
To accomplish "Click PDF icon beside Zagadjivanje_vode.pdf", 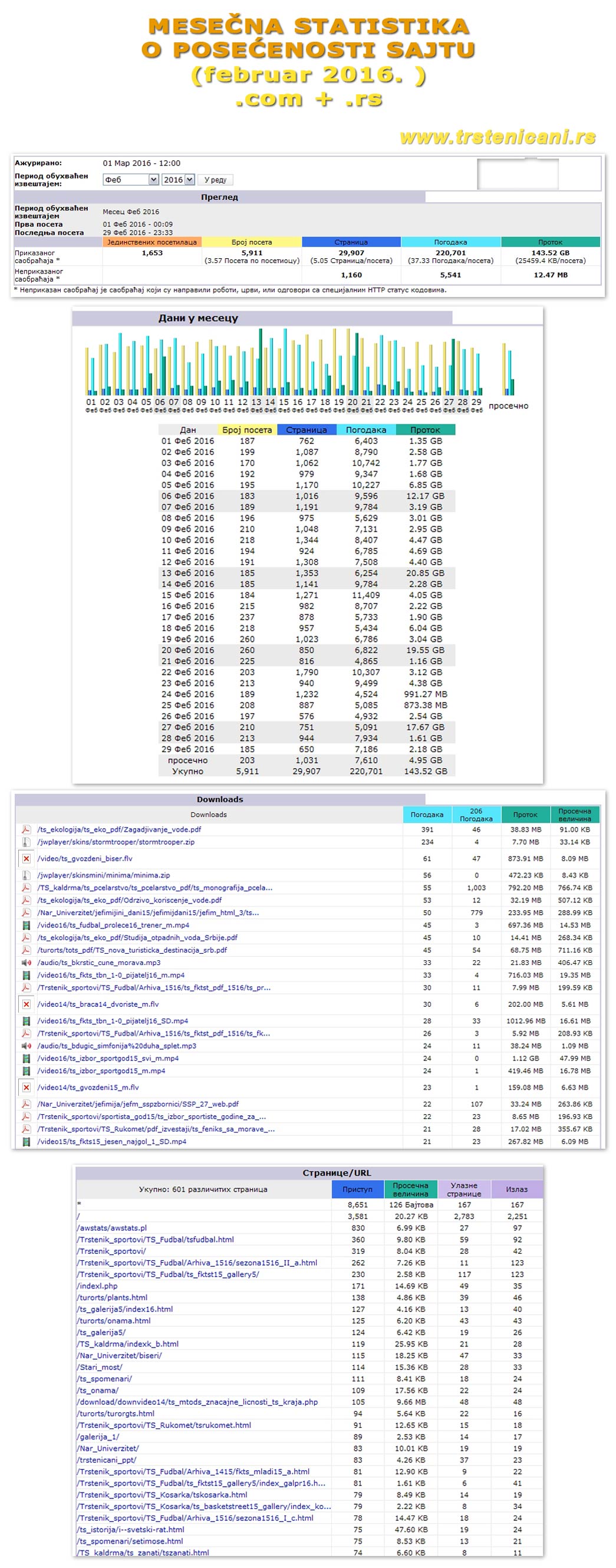I will (26, 829).
